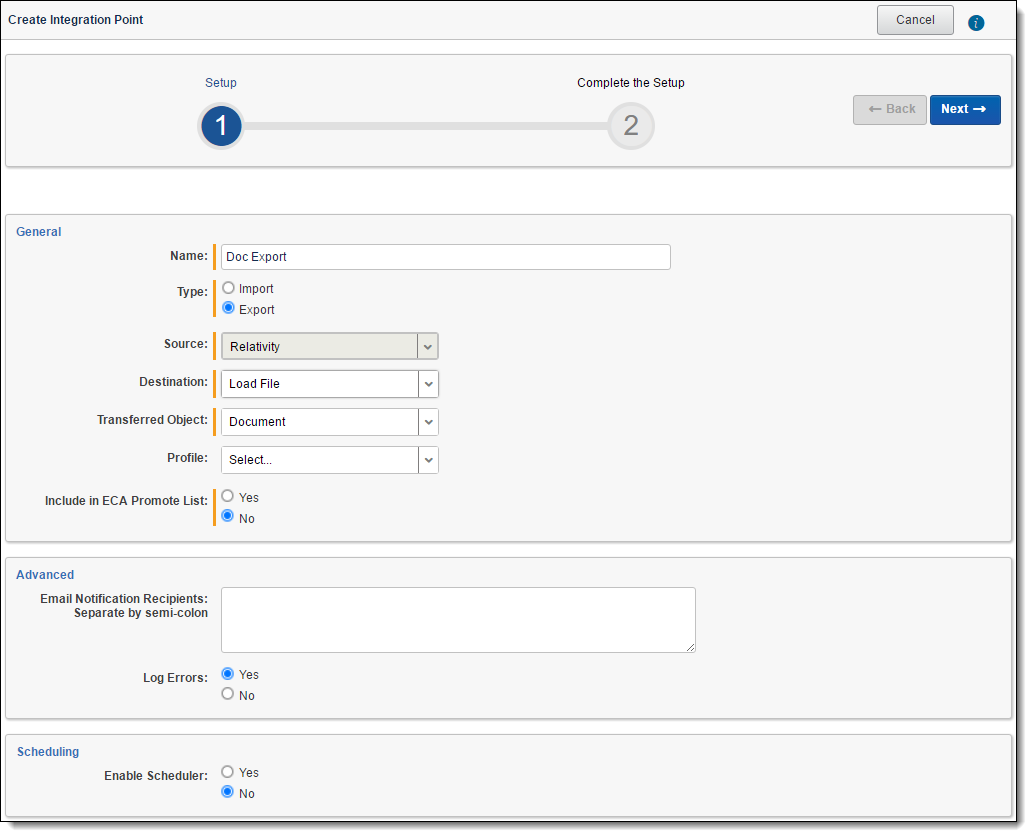Choose No for Include in ECA Promote List
Viewport: 1032px width, 837px height.
pos(229,518)
